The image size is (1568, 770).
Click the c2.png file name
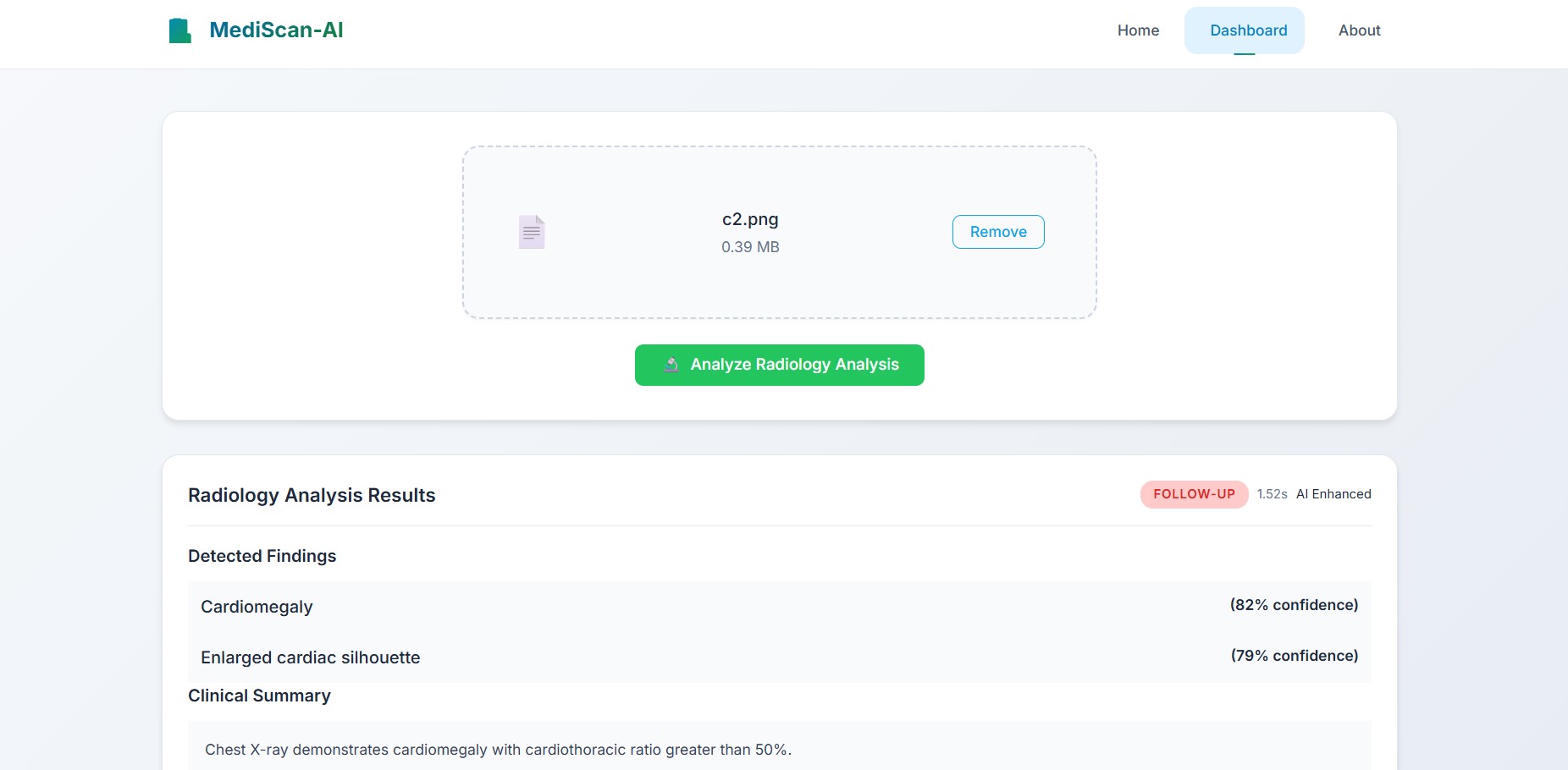[x=749, y=218]
